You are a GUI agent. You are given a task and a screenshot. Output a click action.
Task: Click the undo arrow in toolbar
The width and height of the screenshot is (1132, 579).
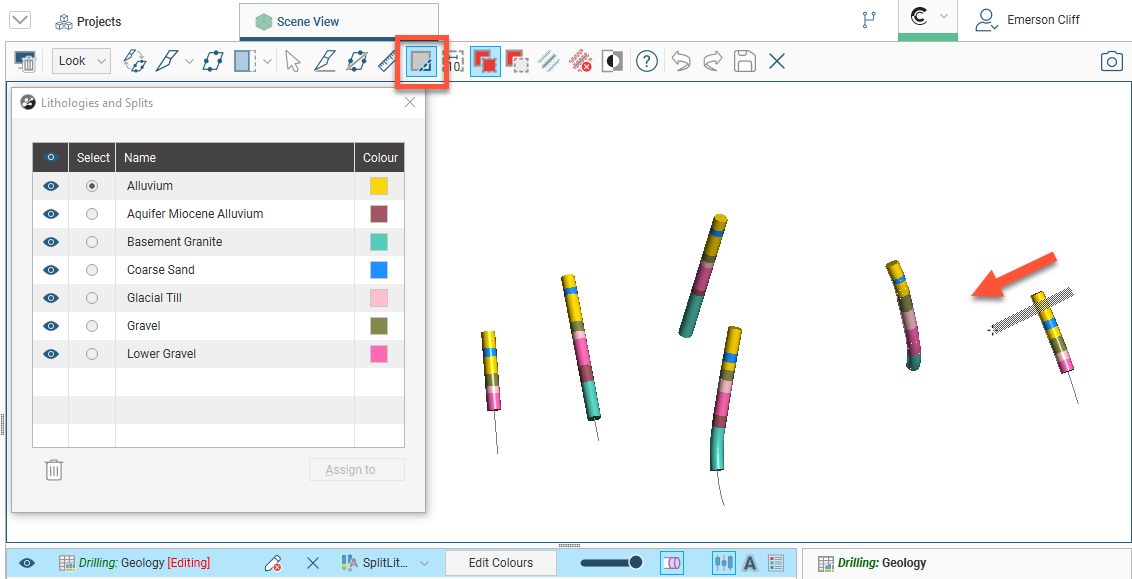click(681, 62)
